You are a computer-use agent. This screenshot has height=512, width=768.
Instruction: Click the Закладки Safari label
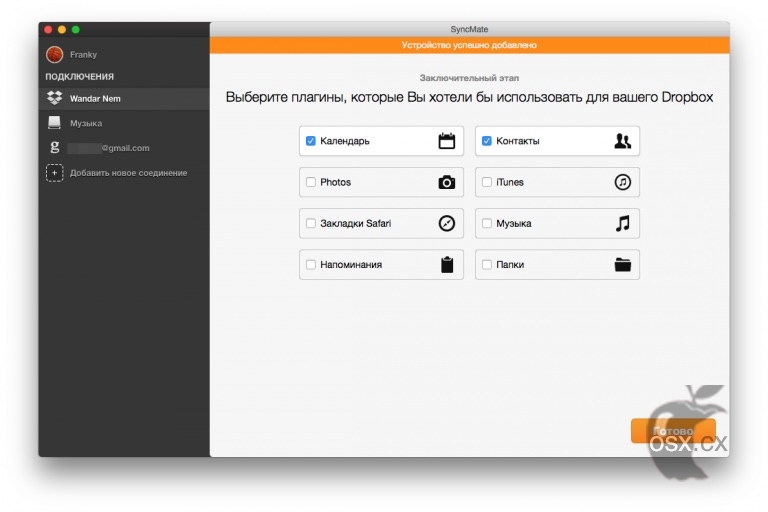tap(356, 223)
